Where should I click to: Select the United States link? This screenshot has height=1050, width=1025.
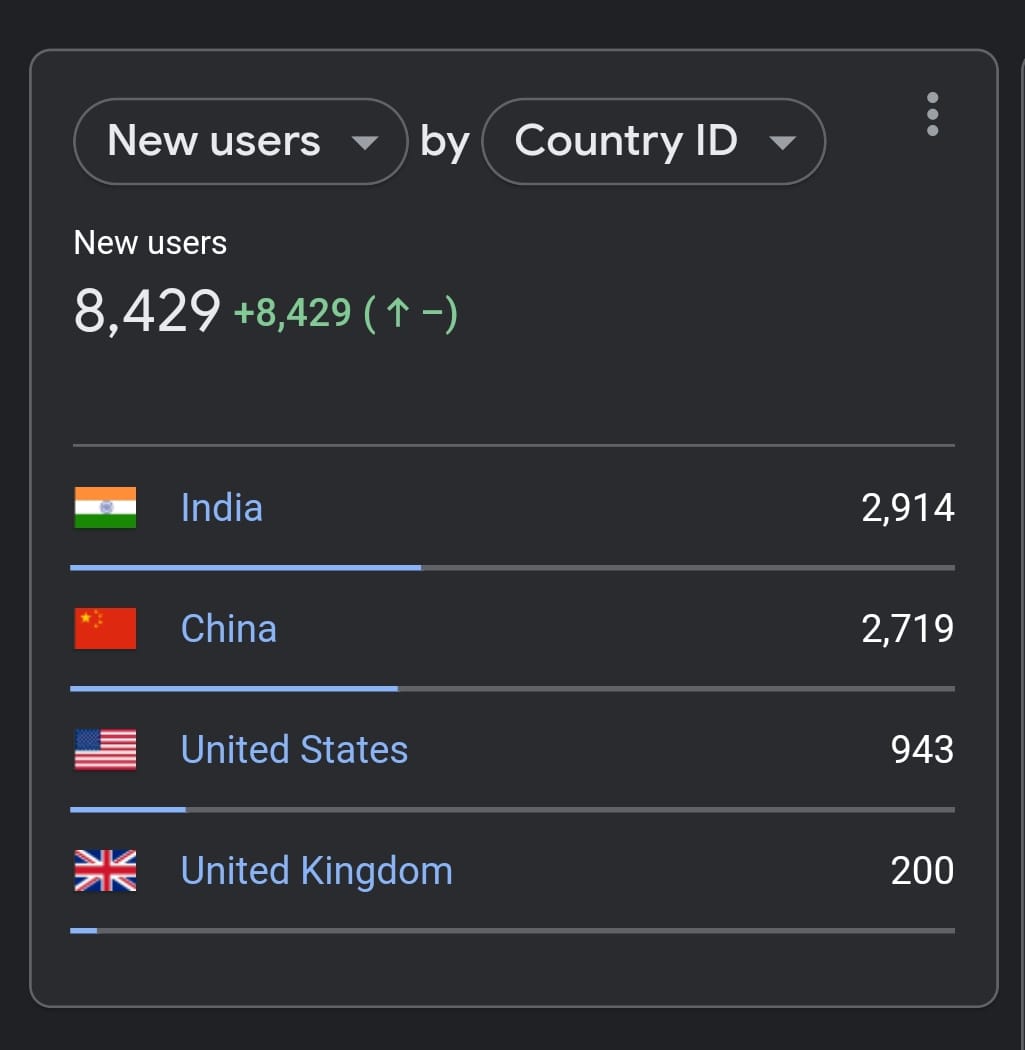click(294, 750)
